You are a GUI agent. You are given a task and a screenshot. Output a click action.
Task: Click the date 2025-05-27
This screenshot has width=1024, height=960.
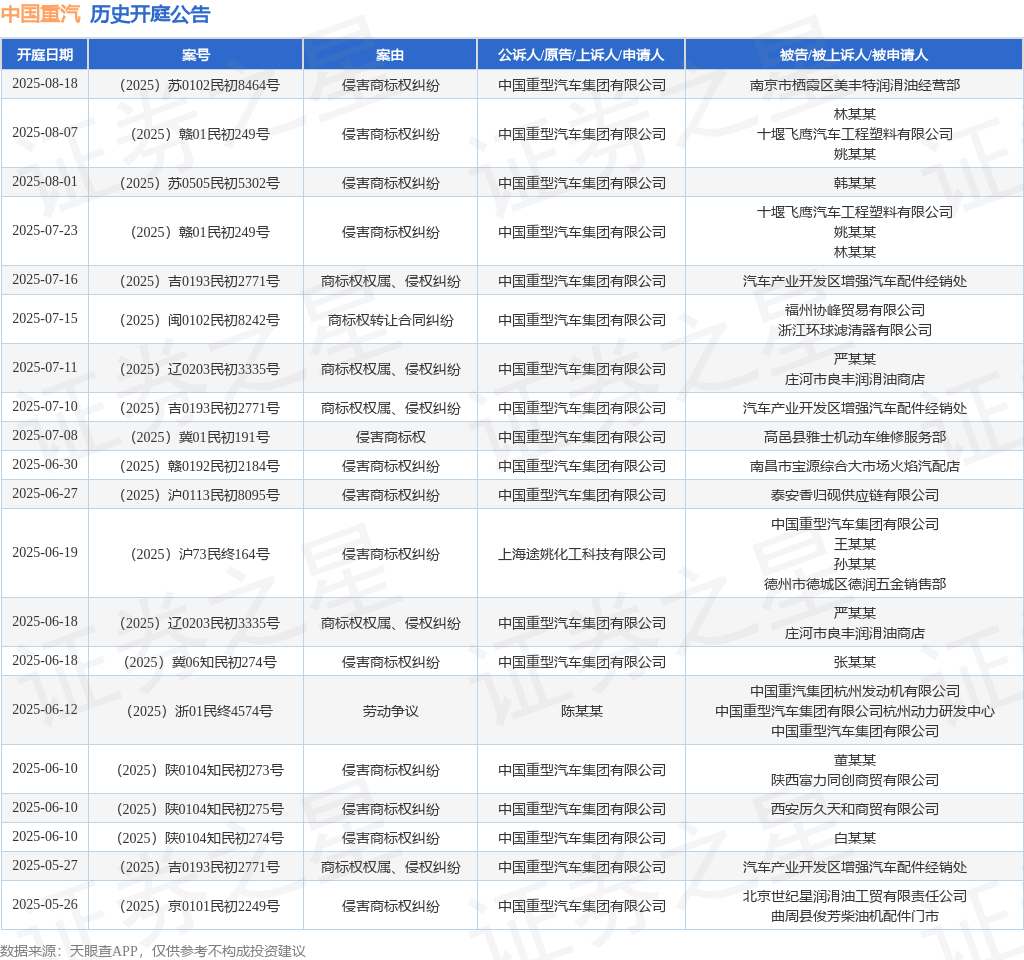[x=44, y=865]
